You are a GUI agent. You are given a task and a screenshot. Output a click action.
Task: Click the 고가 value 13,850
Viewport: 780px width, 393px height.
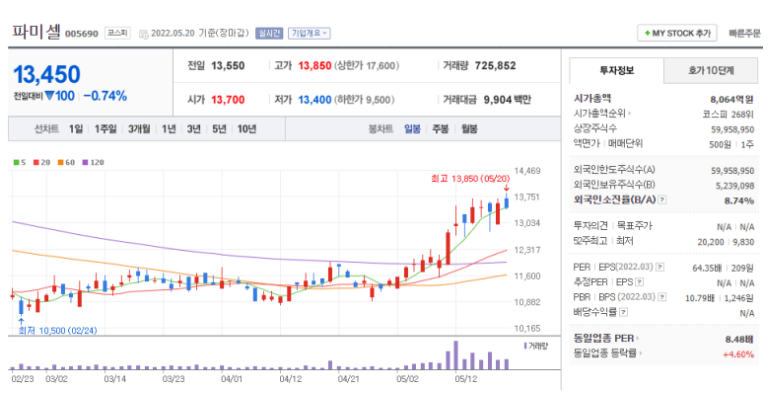[x=315, y=66]
